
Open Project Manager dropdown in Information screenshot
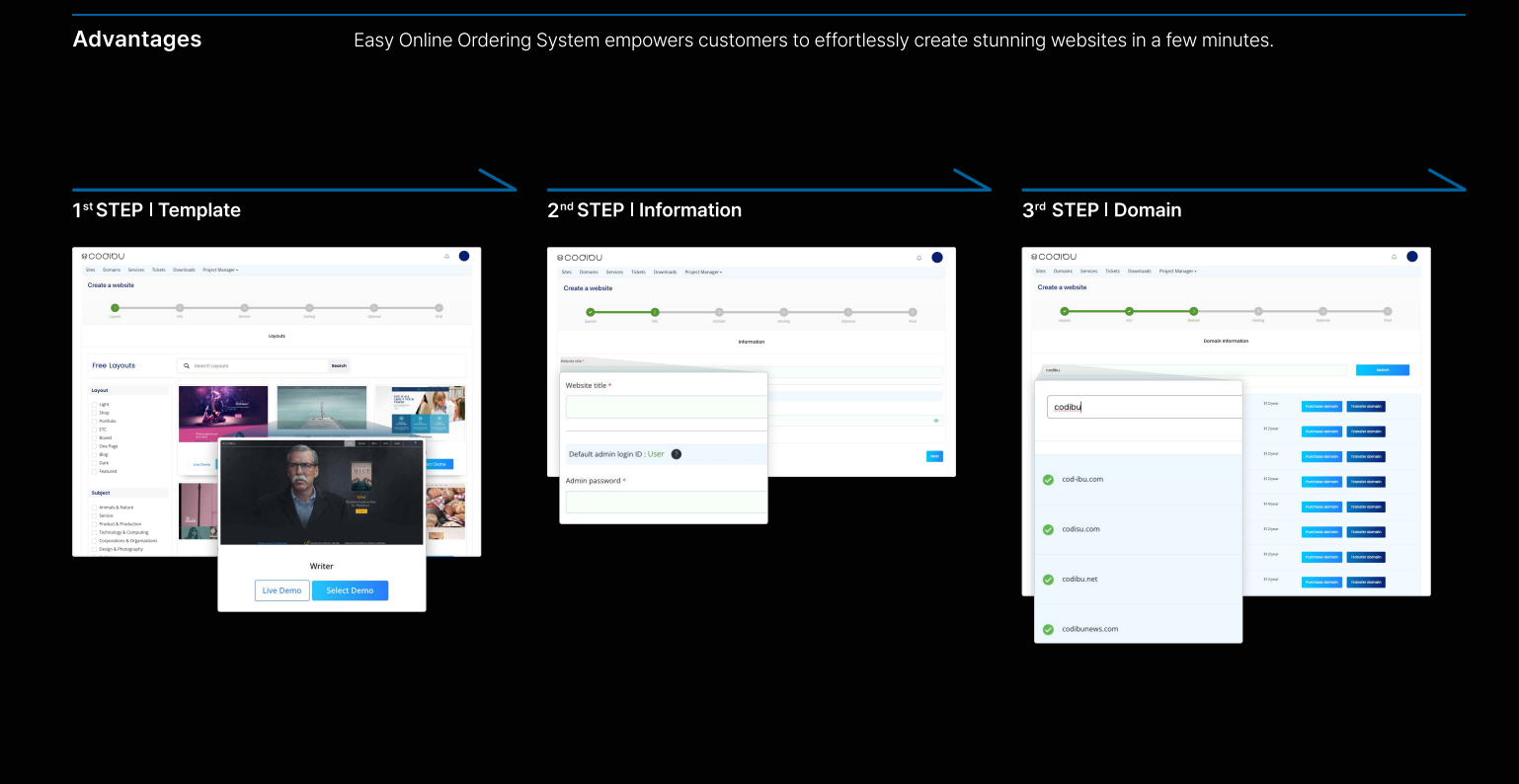pos(703,272)
